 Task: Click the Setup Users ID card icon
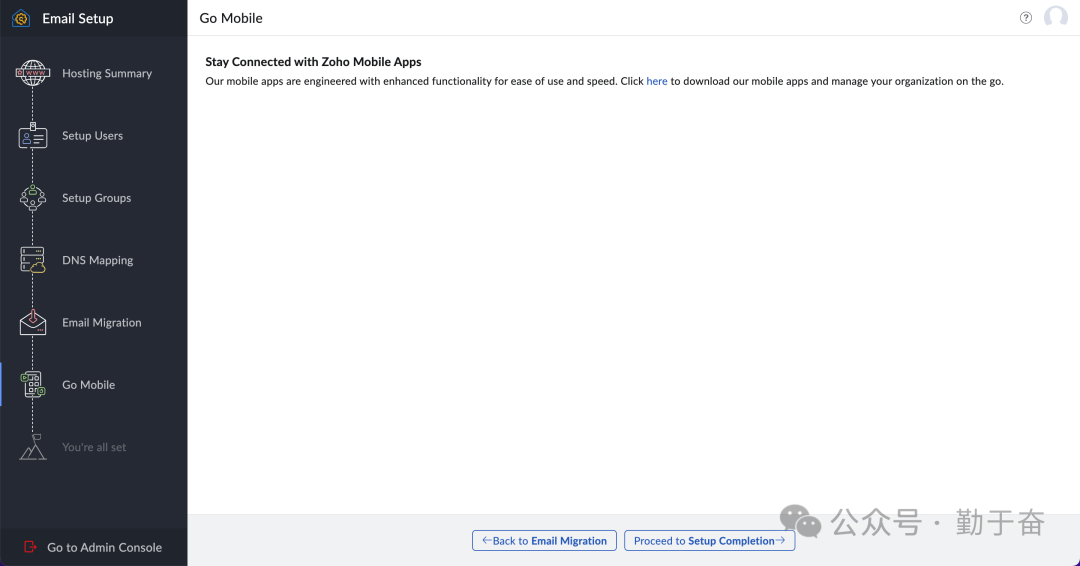(x=33, y=136)
